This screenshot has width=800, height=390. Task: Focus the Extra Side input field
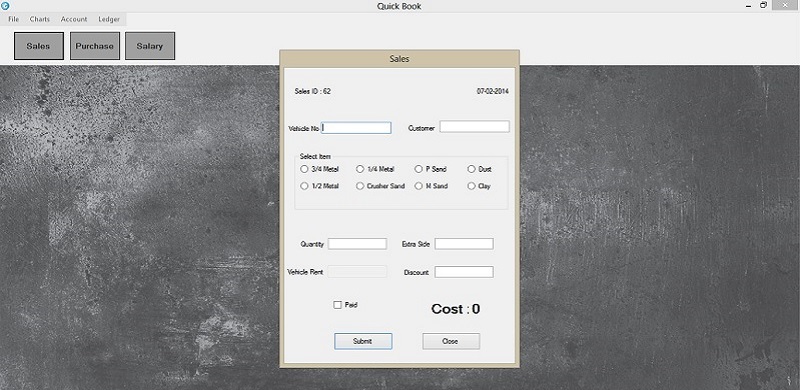click(x=464, y=244)
